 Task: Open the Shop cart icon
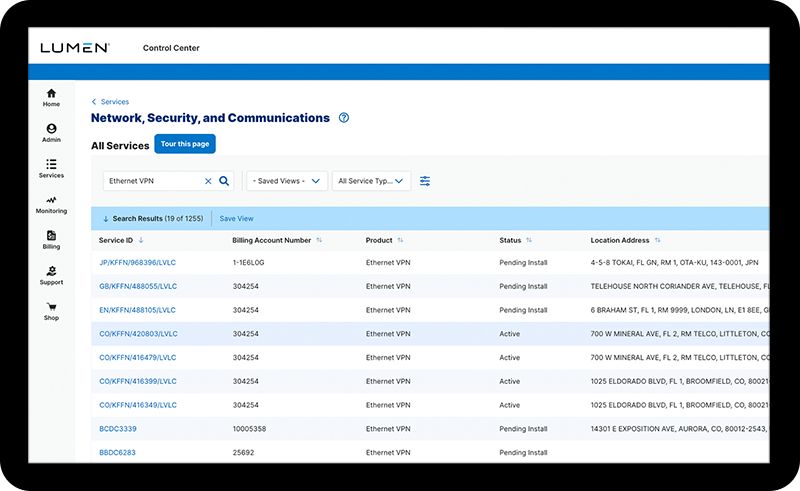pyautogui.click(x=51, y=307)
